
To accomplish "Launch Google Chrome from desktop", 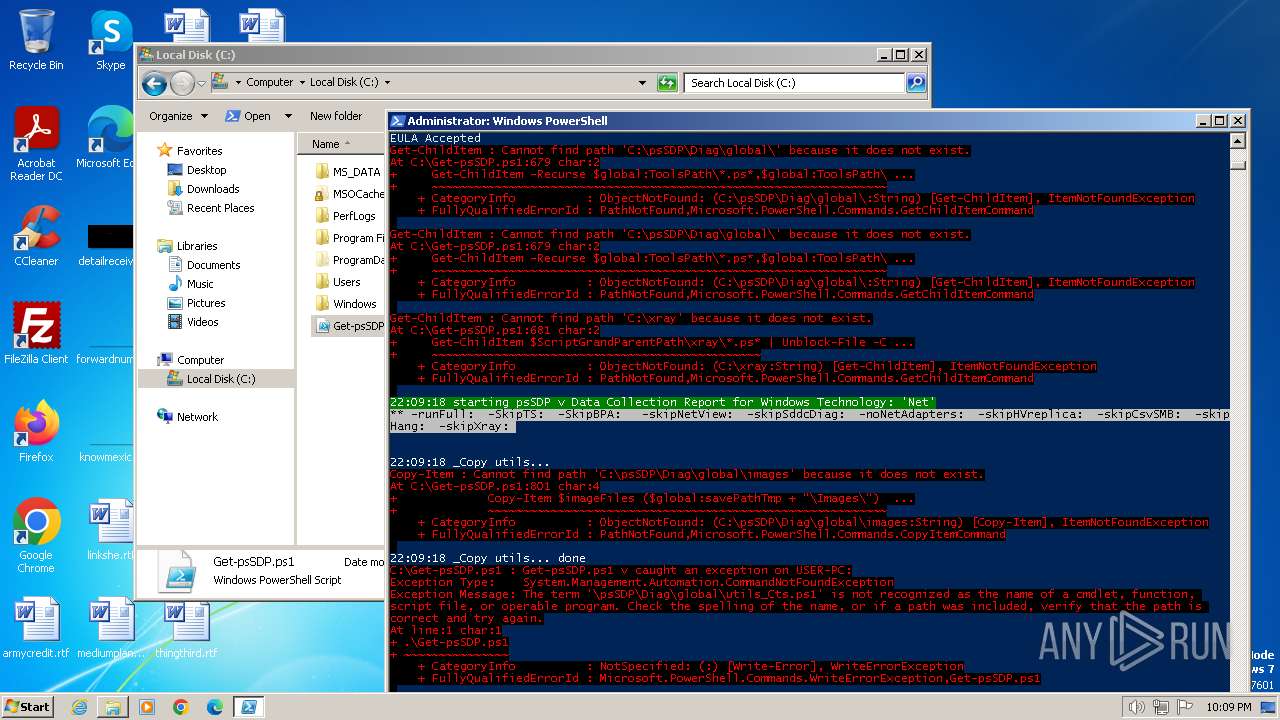I will pos(36,536).
